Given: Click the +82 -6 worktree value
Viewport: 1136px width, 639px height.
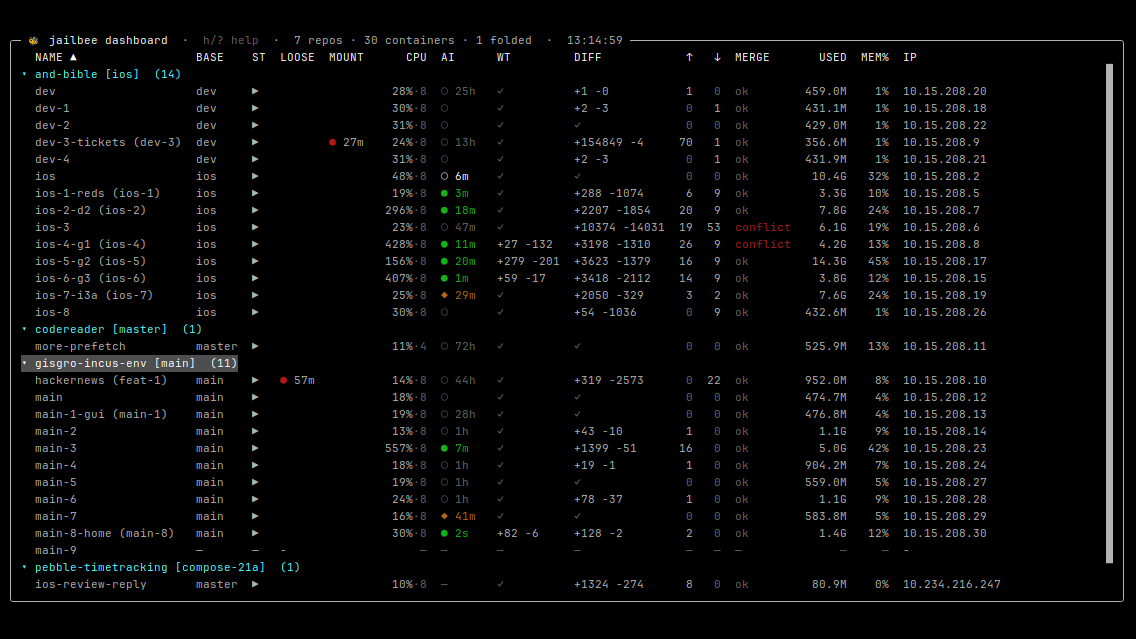Looking at the screenshot, I should coord(517,533).
